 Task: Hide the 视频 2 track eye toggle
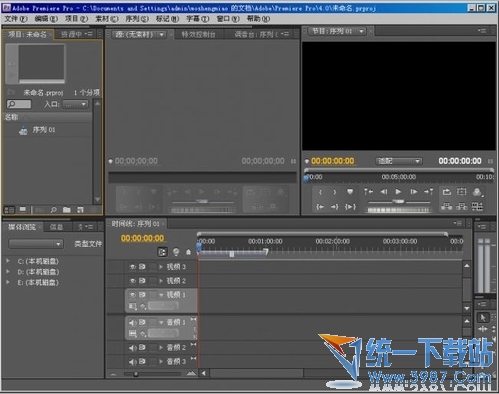133,281
